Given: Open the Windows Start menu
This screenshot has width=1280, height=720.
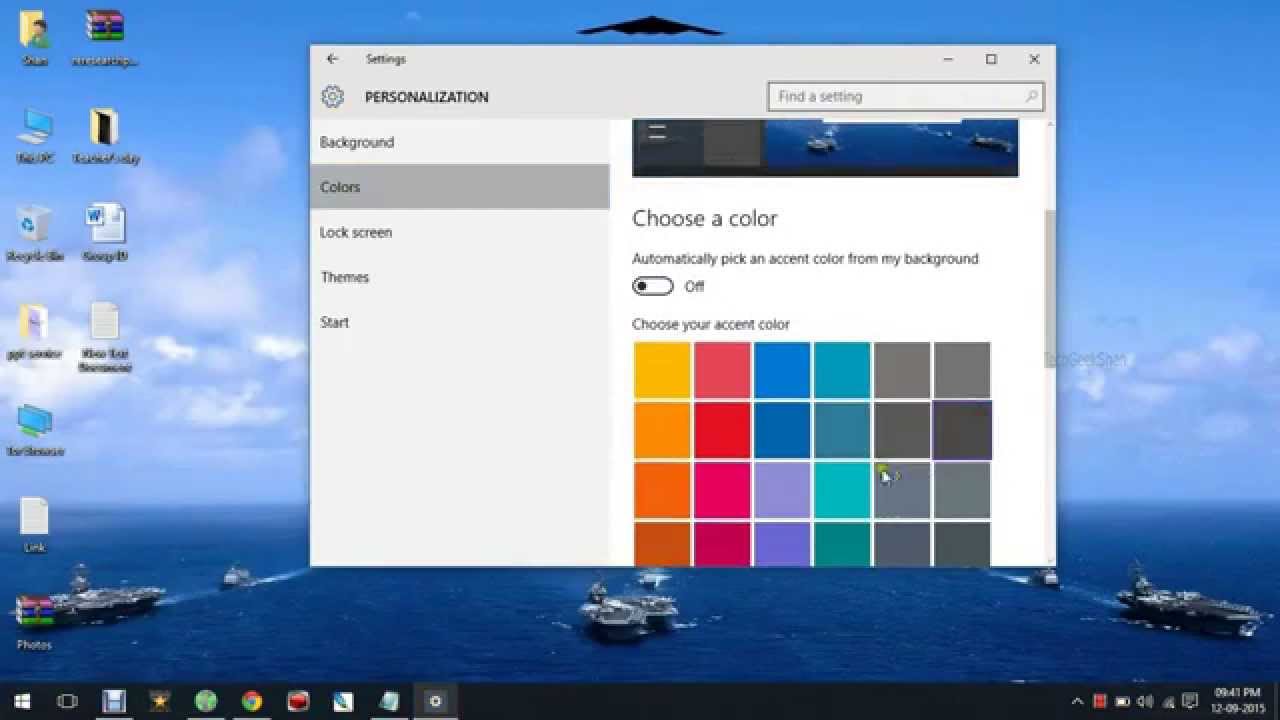Looking at the screenshot, I should [21, 701].
